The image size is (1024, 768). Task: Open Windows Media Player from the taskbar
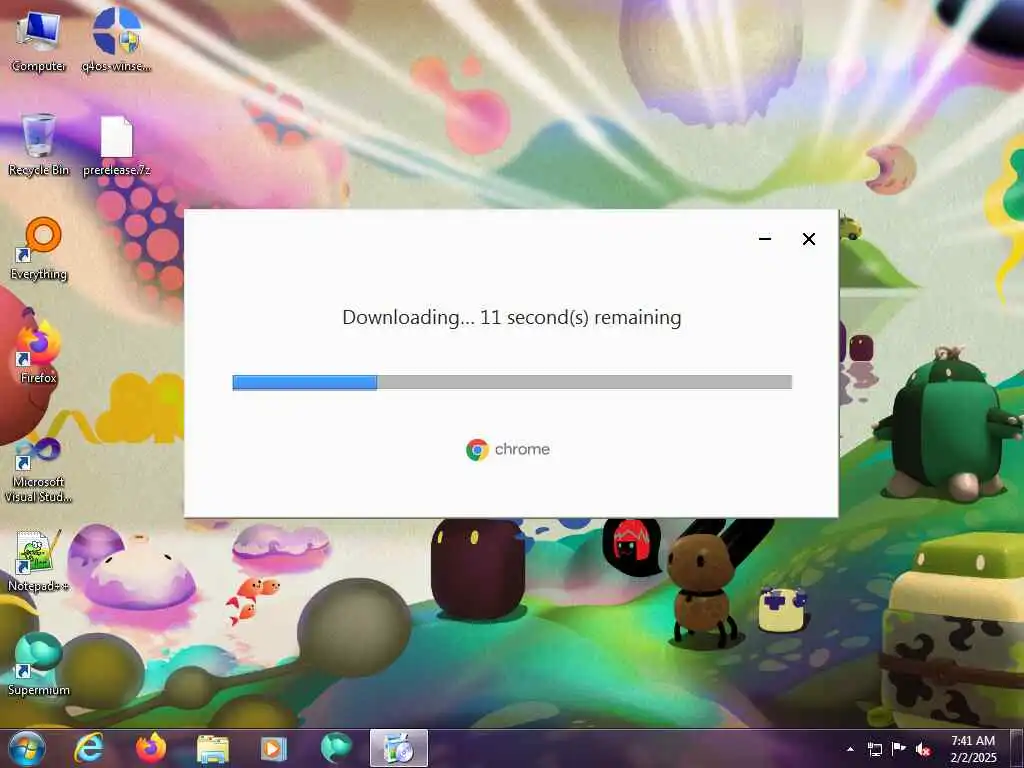274,748
